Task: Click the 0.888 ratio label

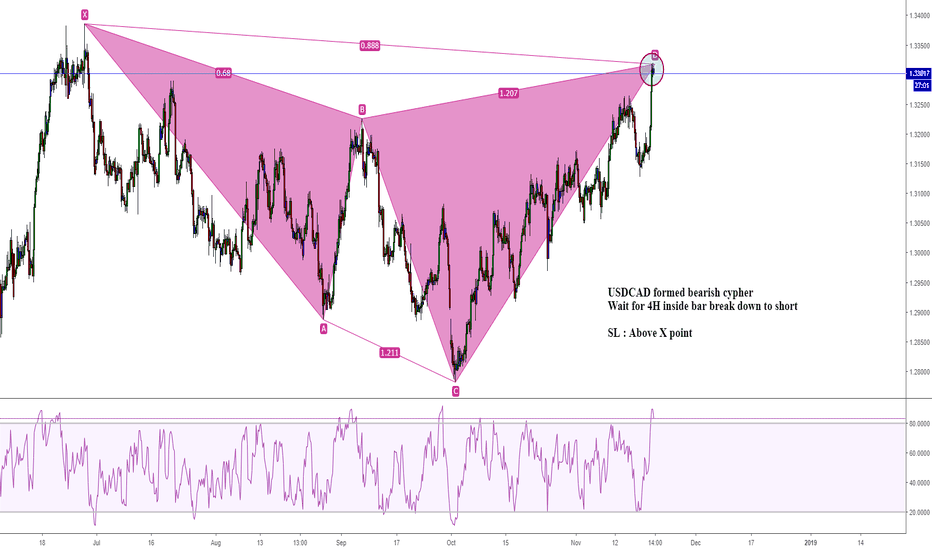Action: pos(369,45)
